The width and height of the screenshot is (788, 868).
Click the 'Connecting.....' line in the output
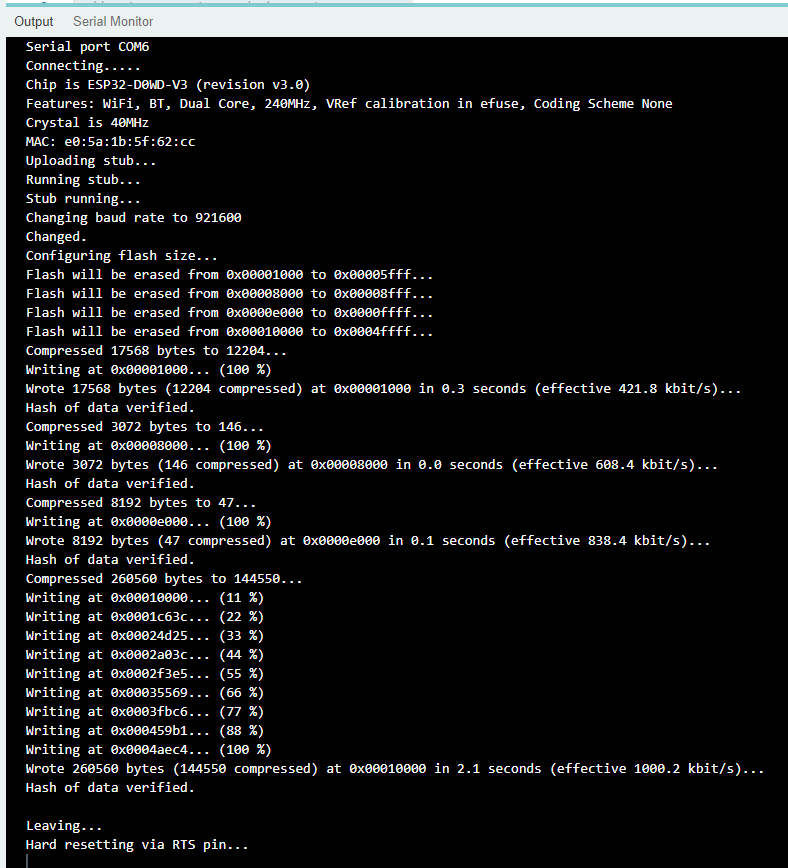[83, 66]
